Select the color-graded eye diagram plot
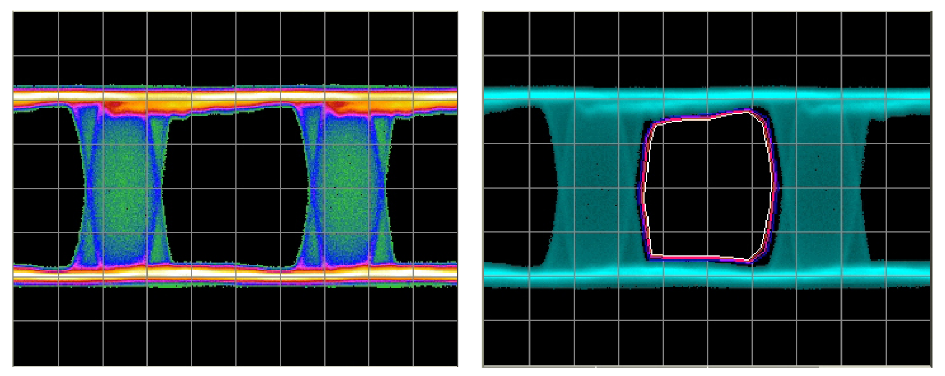Screen dimensions: 945x376 235,188
